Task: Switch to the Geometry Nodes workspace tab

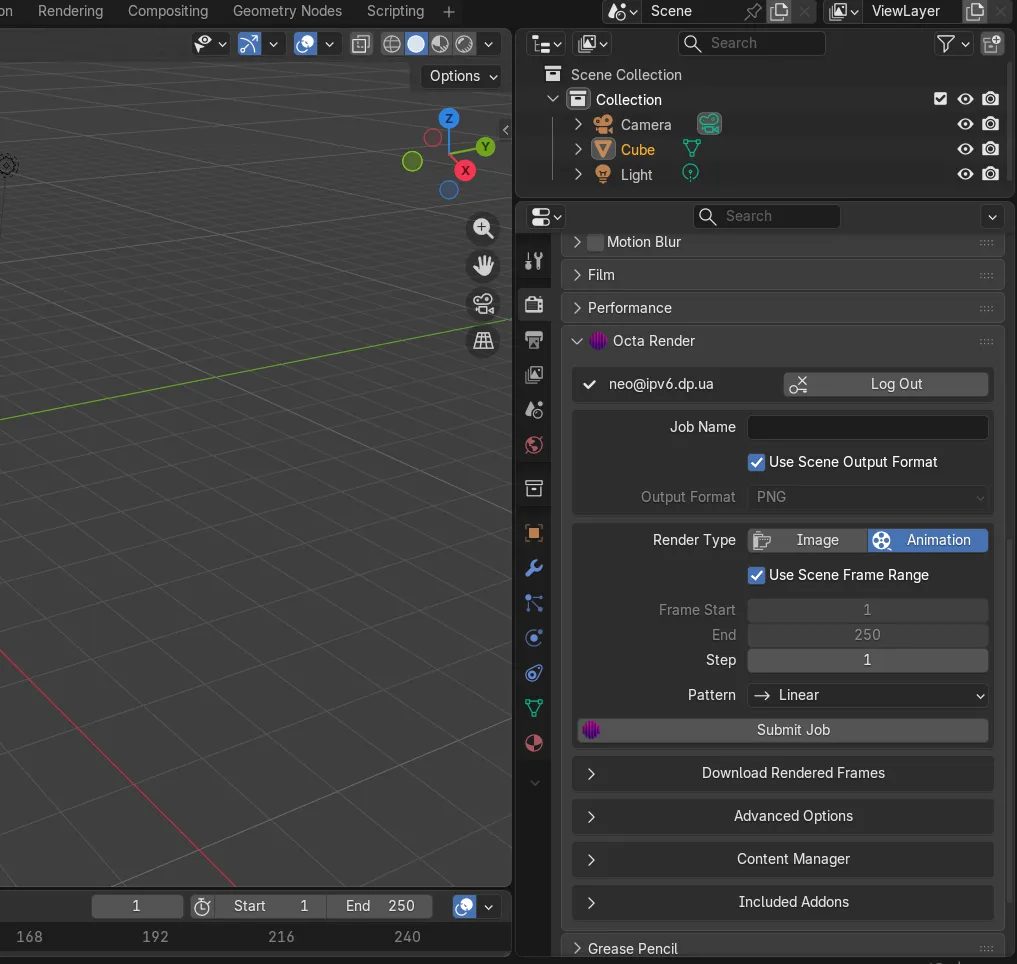Action: [x=287, y=11]
